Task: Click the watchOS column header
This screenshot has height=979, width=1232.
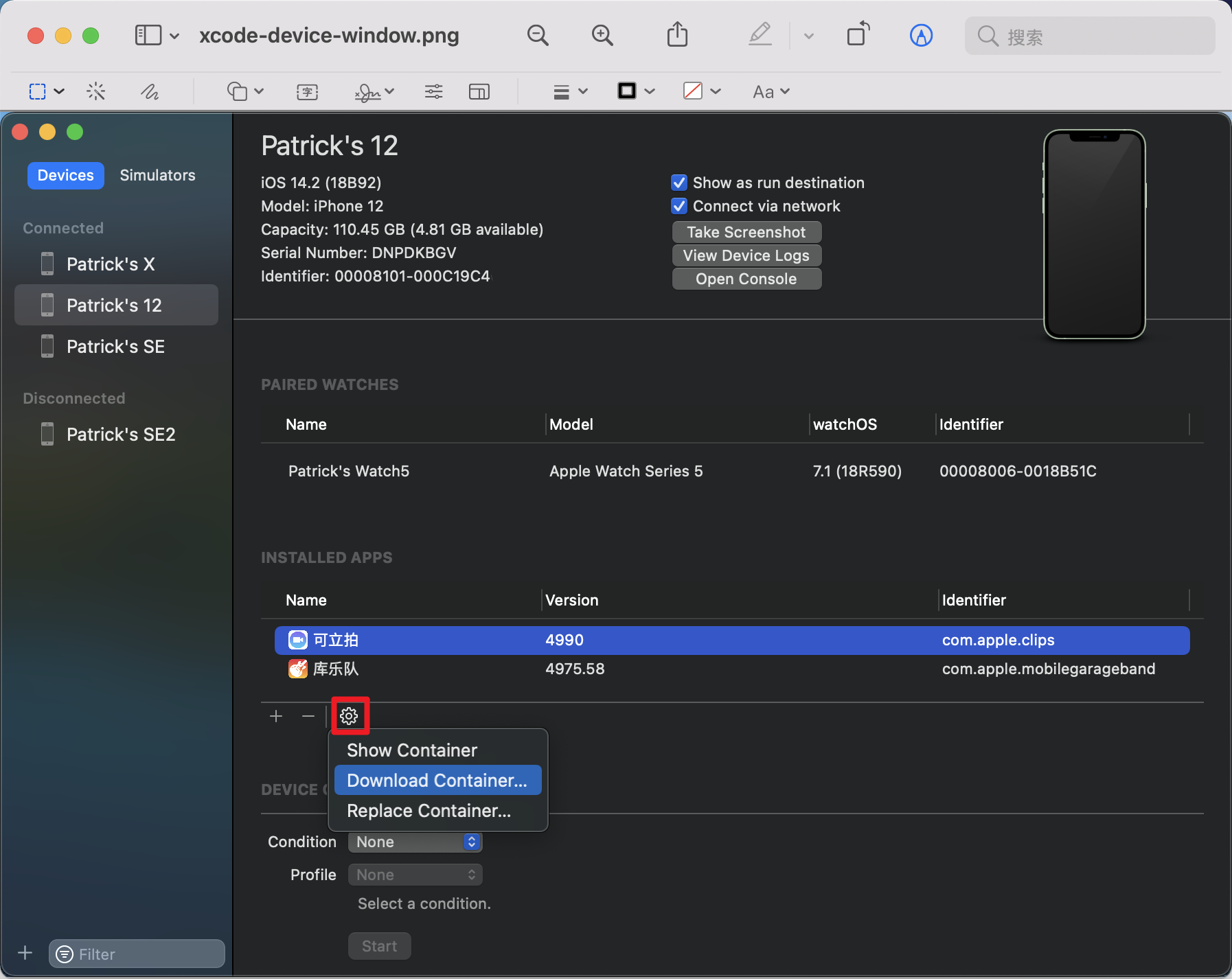Action: coord(845,424)
